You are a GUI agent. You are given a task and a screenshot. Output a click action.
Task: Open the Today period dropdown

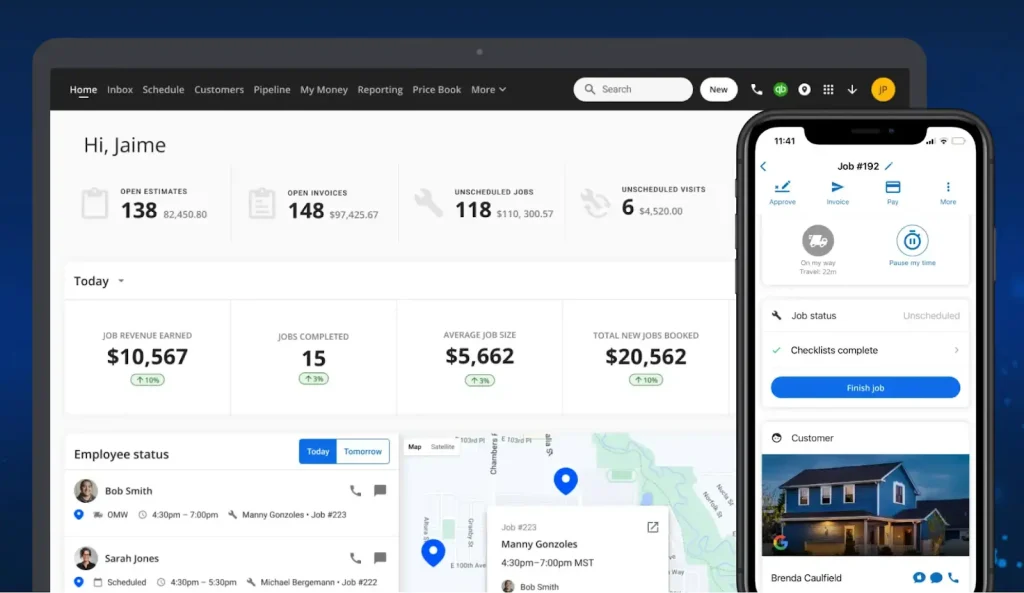pyautogui.click(x=99, y=281)
